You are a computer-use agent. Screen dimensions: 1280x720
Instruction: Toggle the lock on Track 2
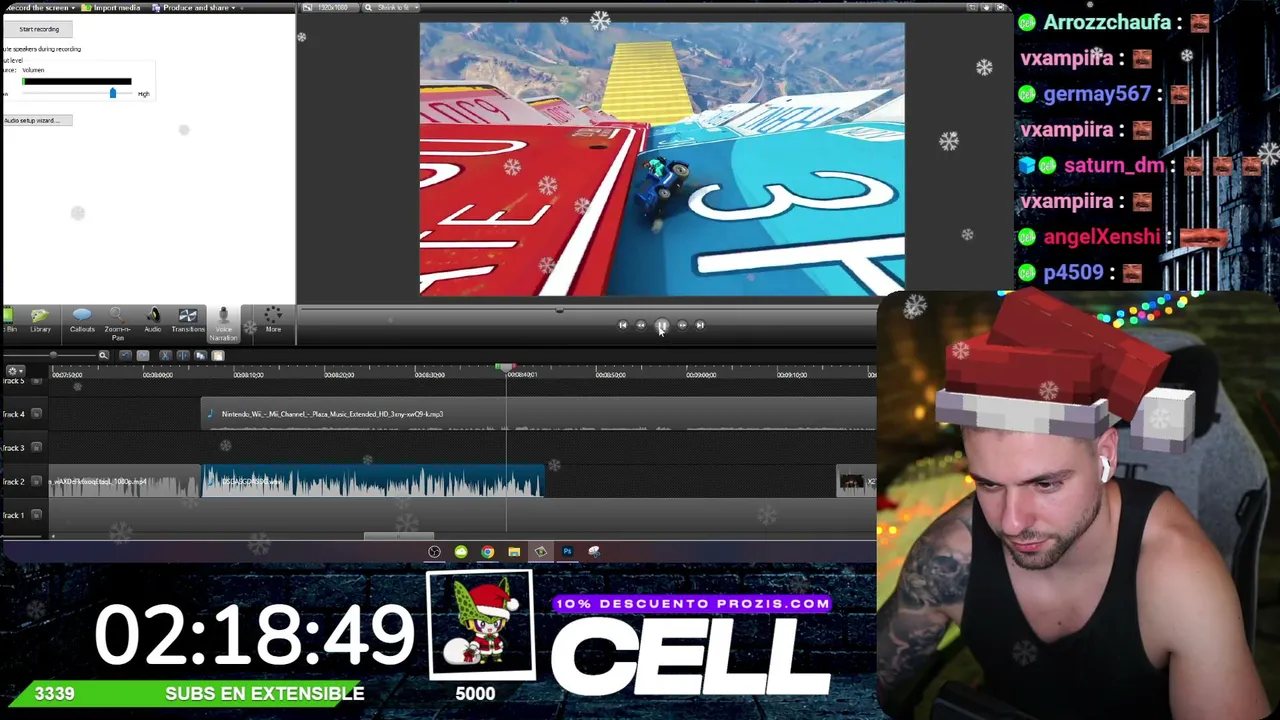[37, 481]
